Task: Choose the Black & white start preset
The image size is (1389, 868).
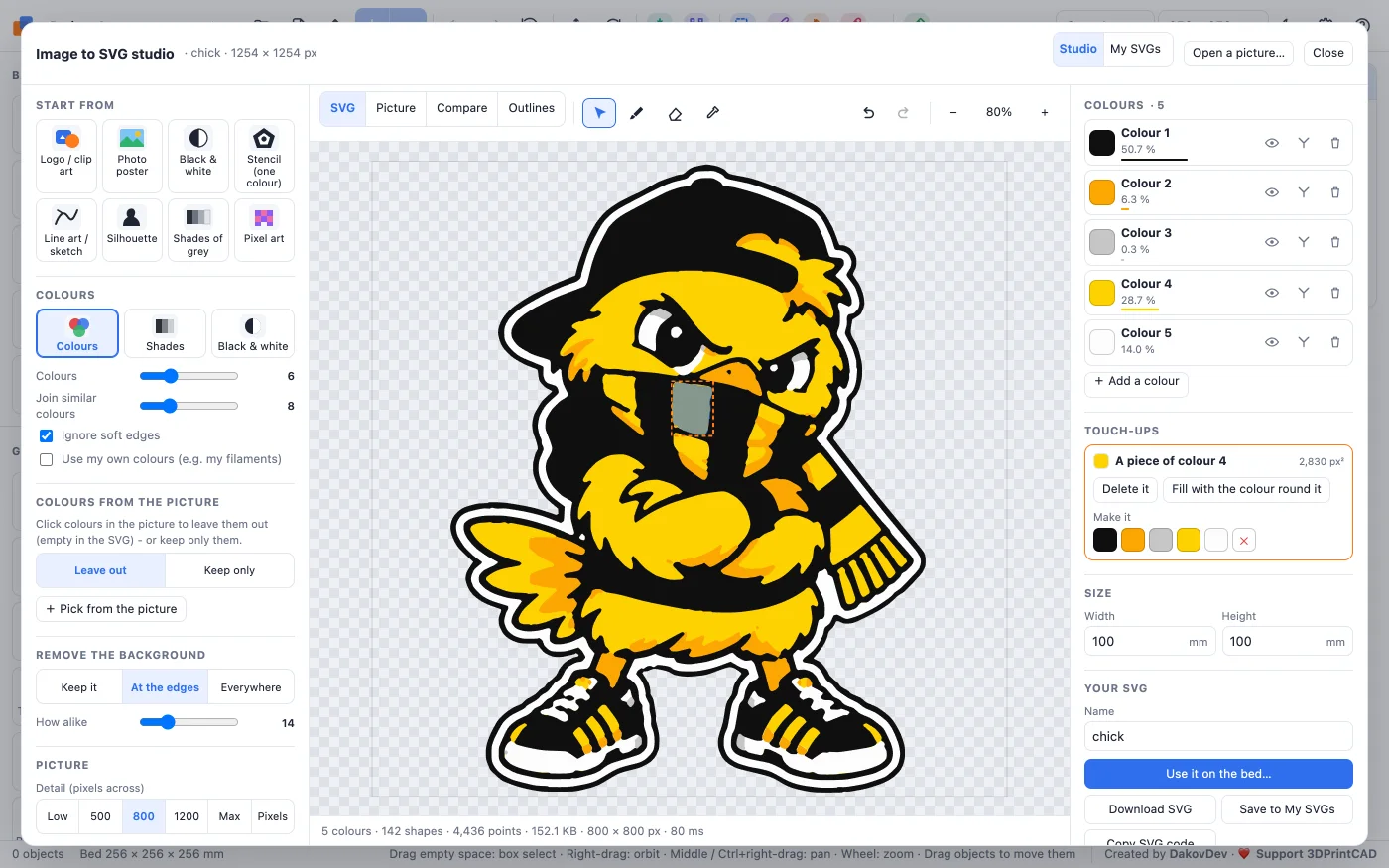Action: tap(198, 156)
